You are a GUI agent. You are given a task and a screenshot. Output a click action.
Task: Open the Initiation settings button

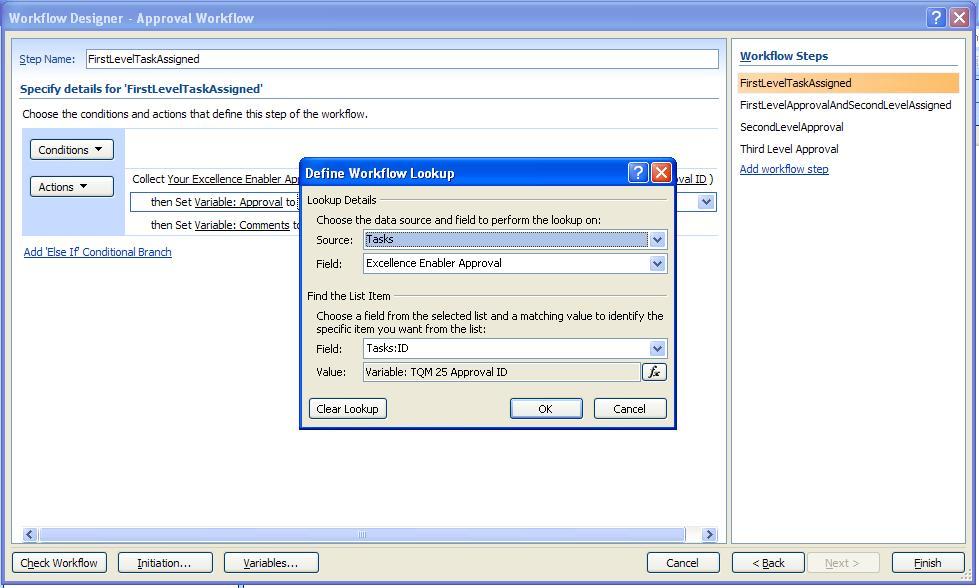[165, 562]
